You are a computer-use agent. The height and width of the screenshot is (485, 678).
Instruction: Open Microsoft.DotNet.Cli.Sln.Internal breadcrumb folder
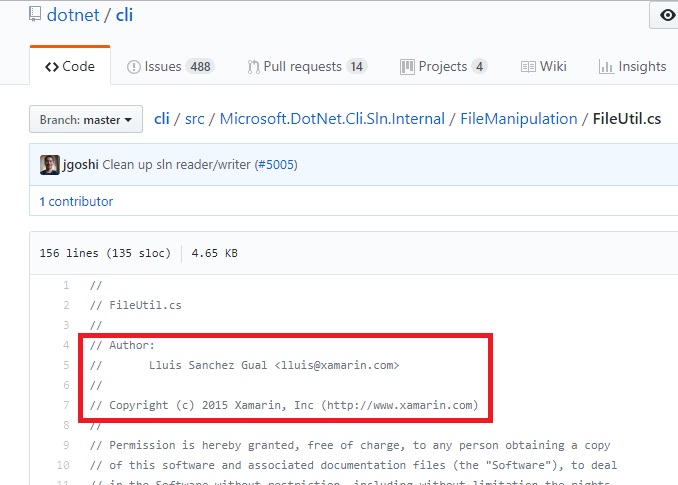(x=332, y=119)
